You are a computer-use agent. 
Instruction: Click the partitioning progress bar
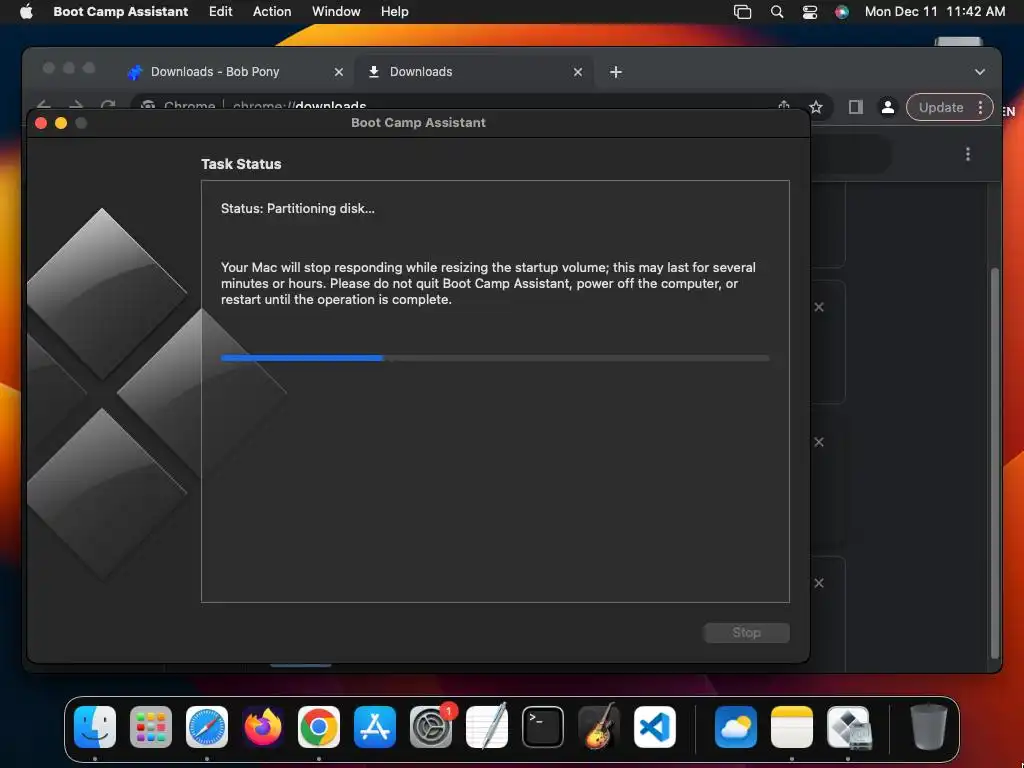point(495,358)
